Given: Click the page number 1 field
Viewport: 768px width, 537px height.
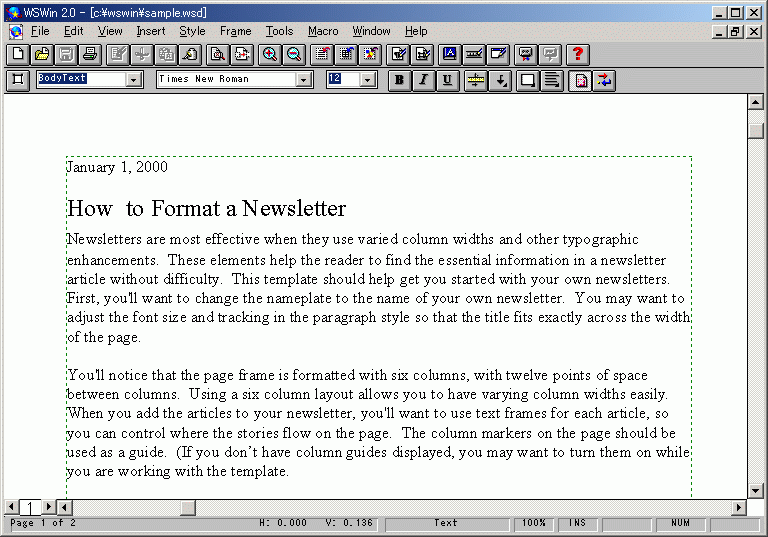Looking at the screenshot, I should pyautogui.click(x=30, y=507).
